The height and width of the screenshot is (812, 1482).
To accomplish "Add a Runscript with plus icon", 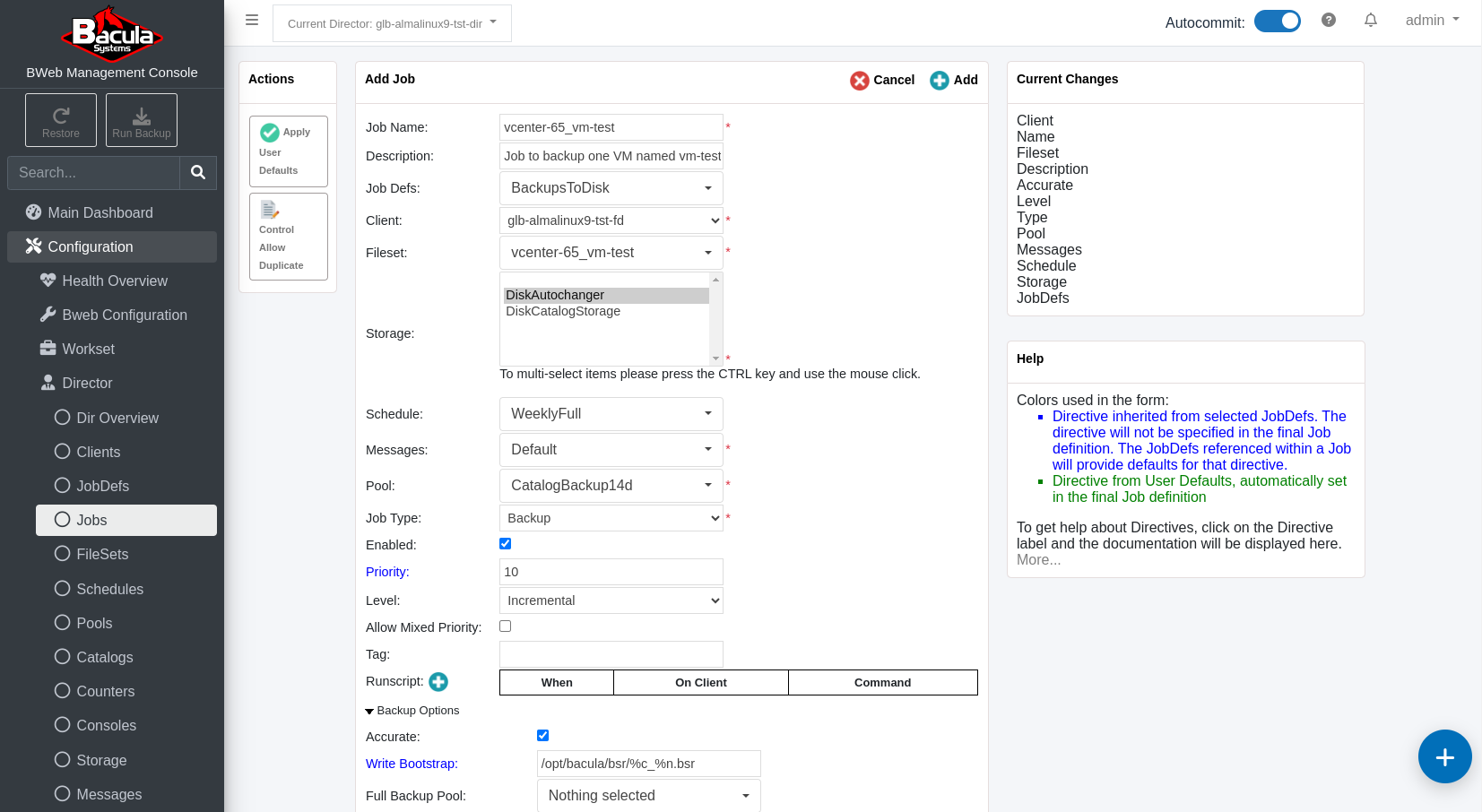I will (x=438, y=682).
